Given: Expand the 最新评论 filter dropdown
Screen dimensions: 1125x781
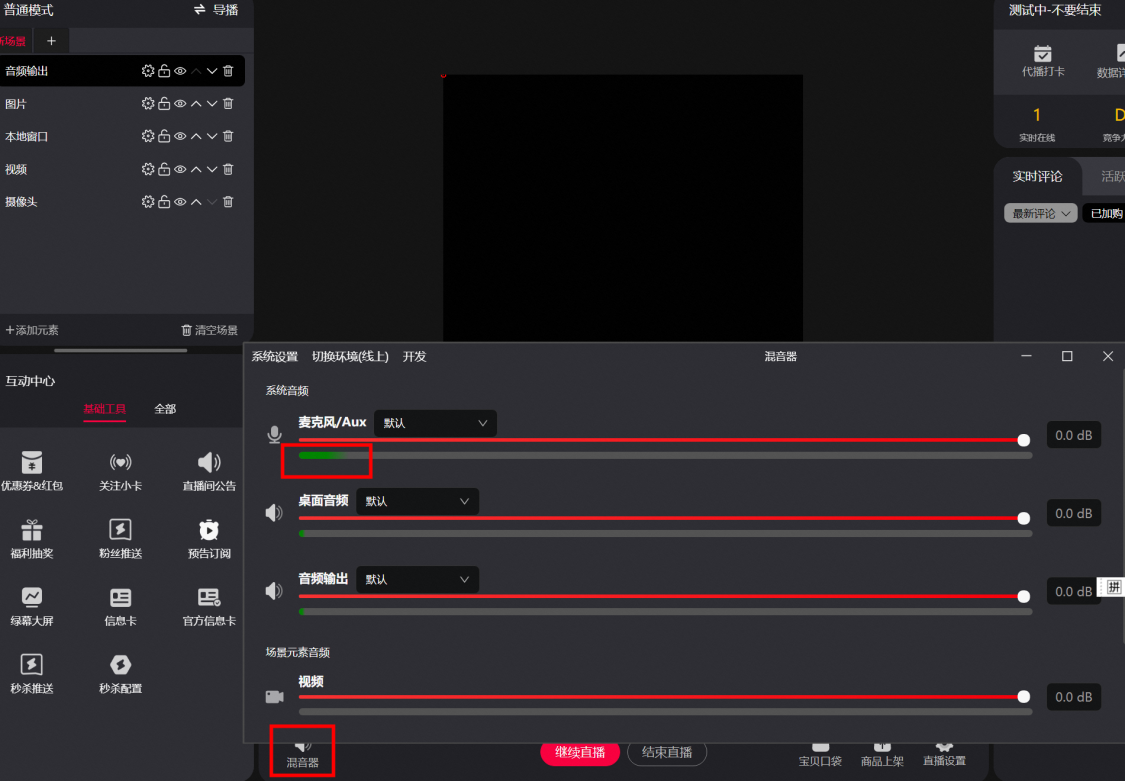Looking at the screenshot, I should tap(1040, 213).
